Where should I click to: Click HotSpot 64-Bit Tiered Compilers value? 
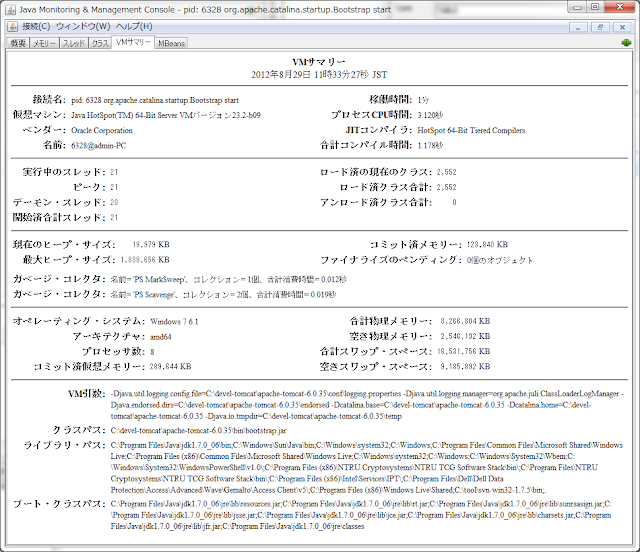471,130
